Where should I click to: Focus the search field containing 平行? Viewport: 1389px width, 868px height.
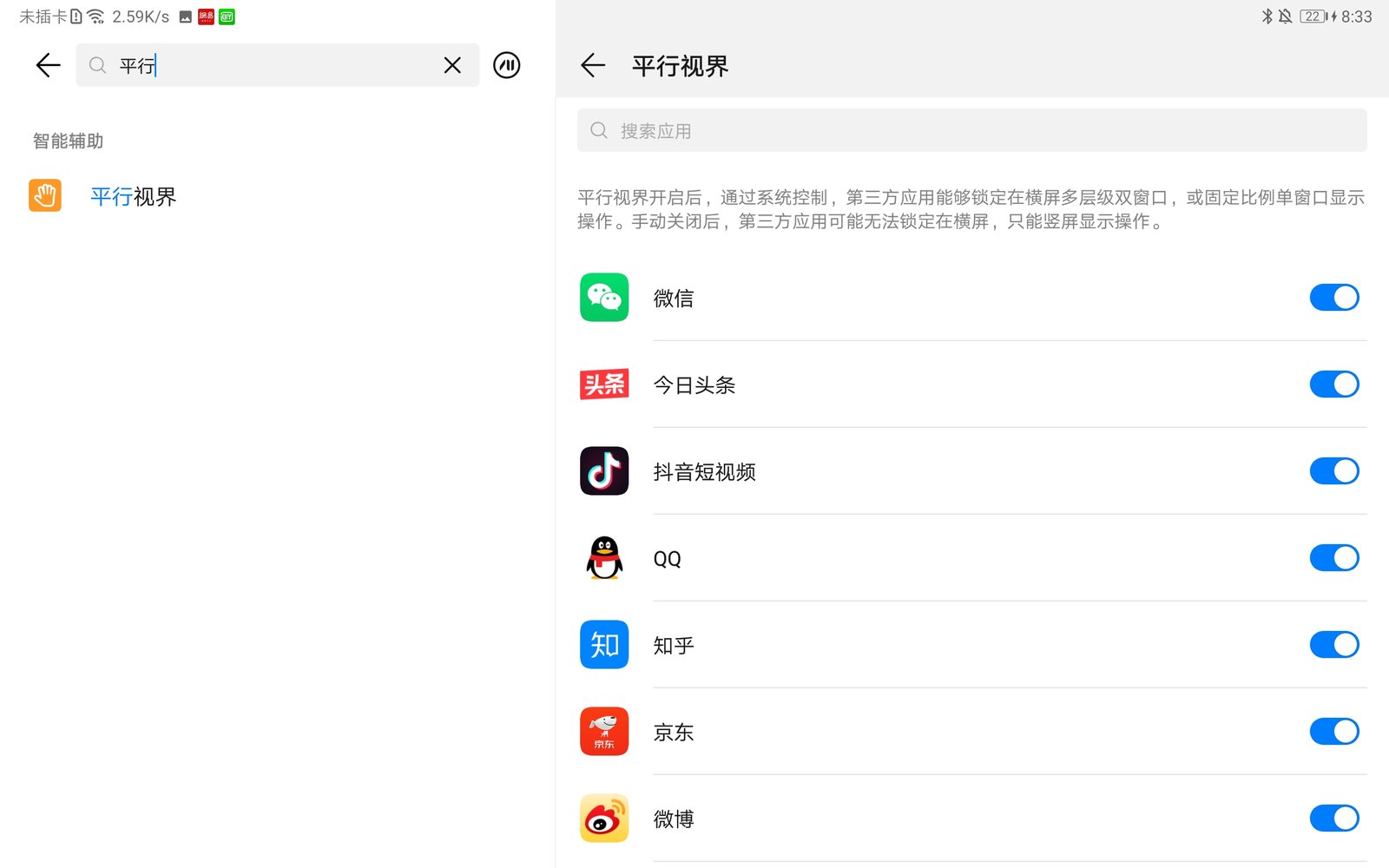[x=277, y=65]
